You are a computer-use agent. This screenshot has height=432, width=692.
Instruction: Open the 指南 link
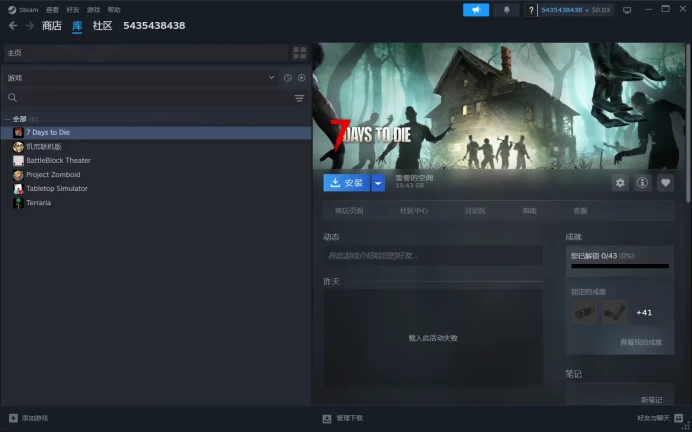click(530, 211)
